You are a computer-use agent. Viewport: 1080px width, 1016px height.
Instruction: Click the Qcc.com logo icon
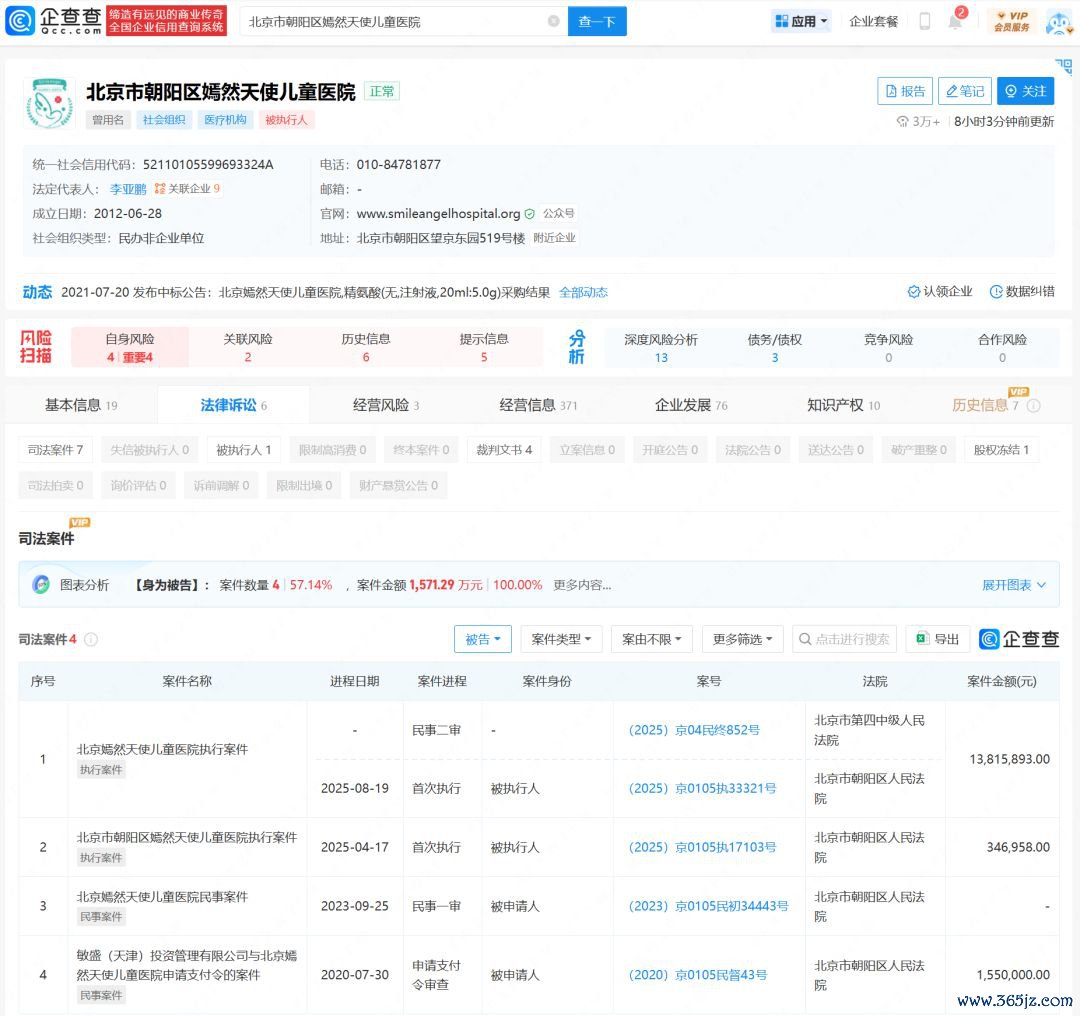(x=20, y=21)
